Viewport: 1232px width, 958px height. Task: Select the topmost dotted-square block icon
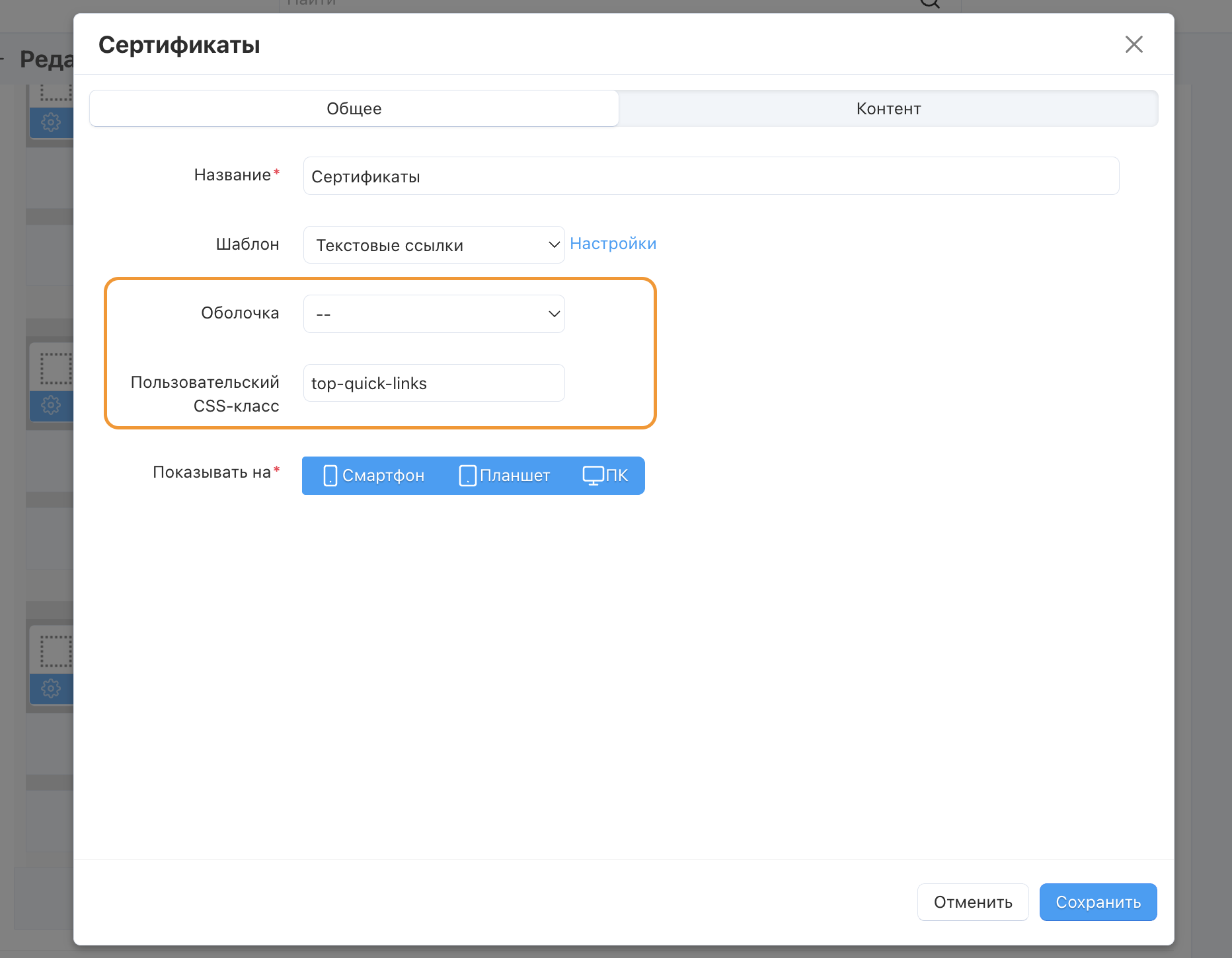(56, 92)
